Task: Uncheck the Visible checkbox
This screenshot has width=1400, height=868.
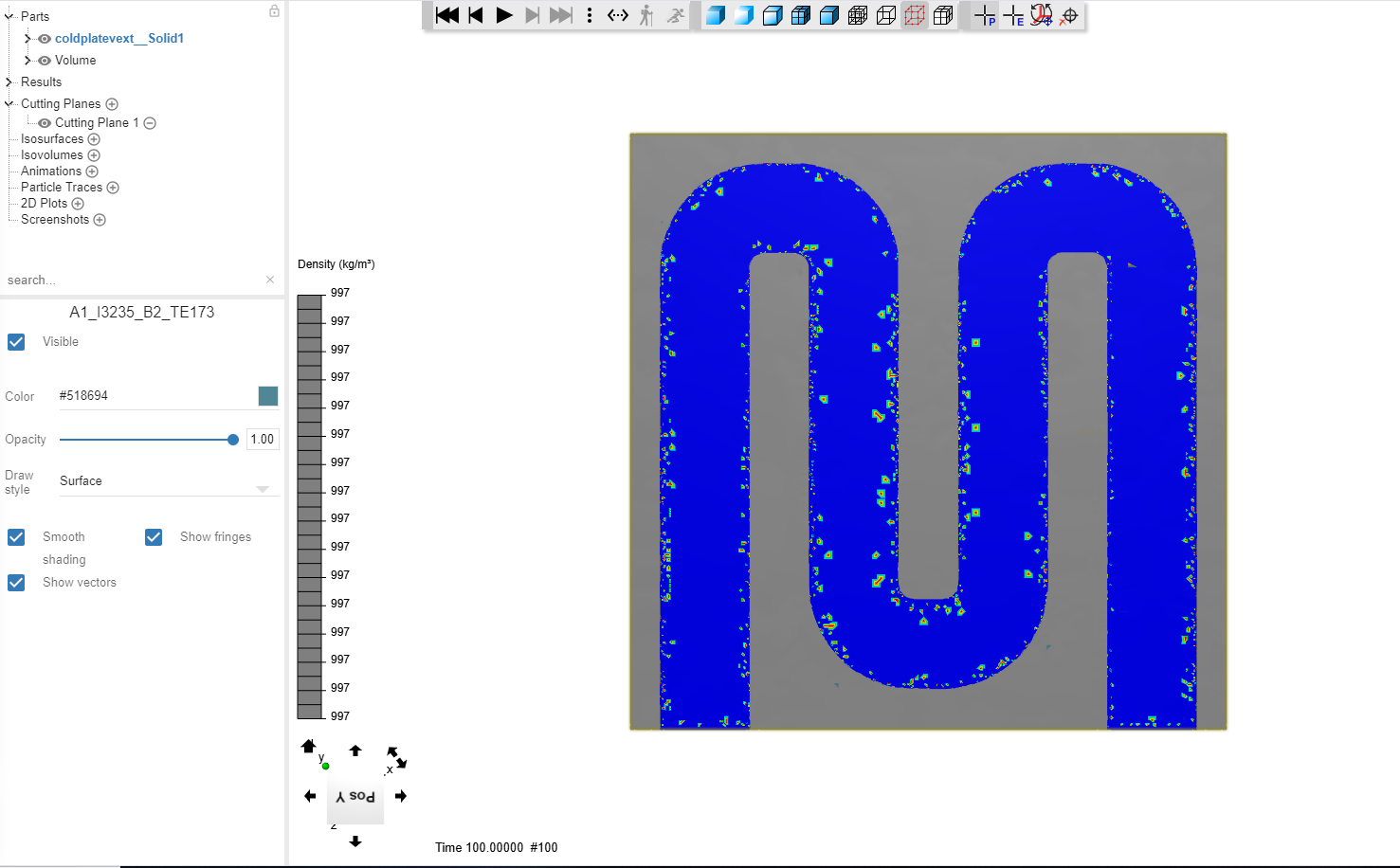Action: [16, 342]
